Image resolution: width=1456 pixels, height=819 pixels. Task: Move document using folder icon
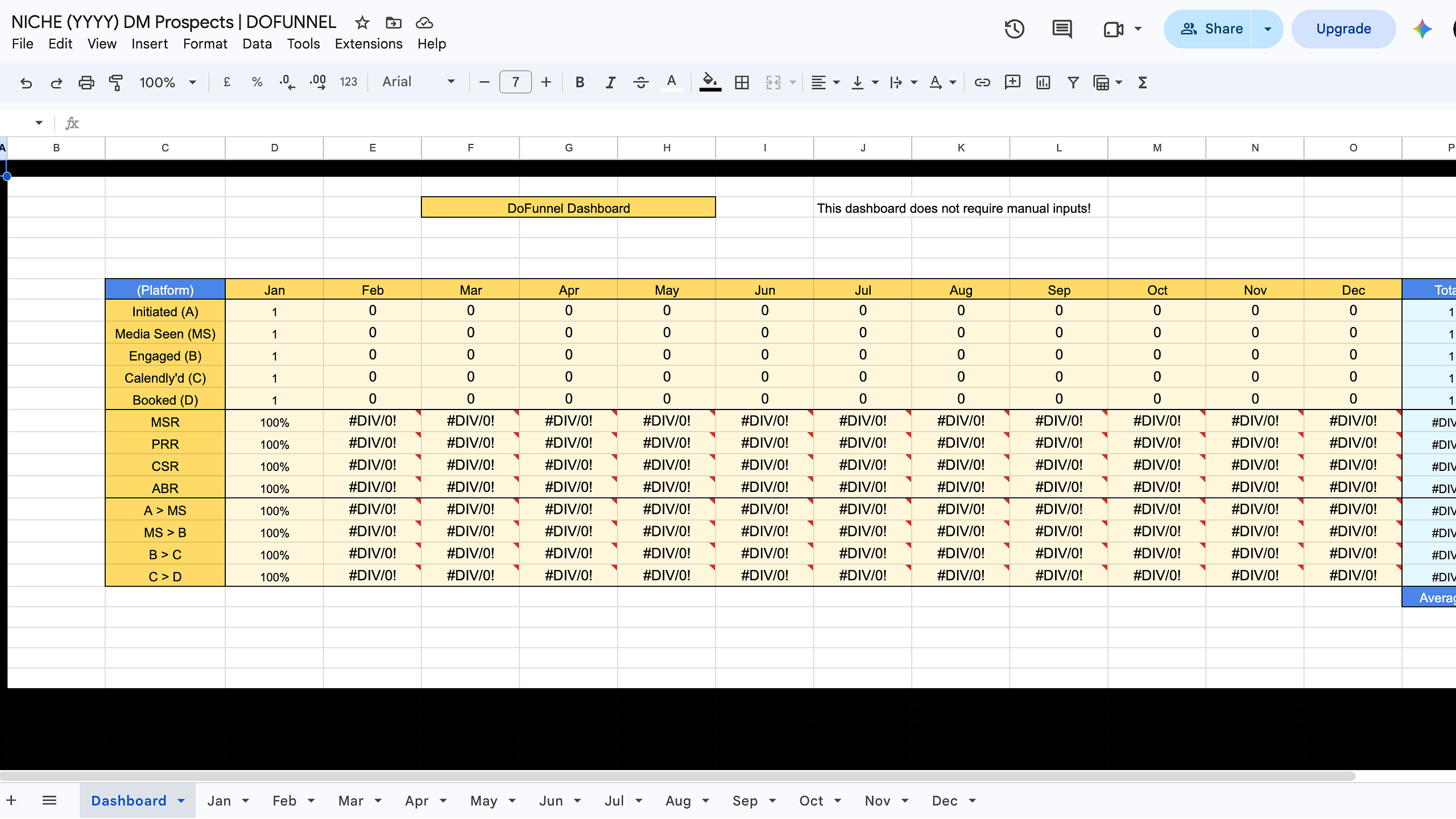[x=393, y=23]
